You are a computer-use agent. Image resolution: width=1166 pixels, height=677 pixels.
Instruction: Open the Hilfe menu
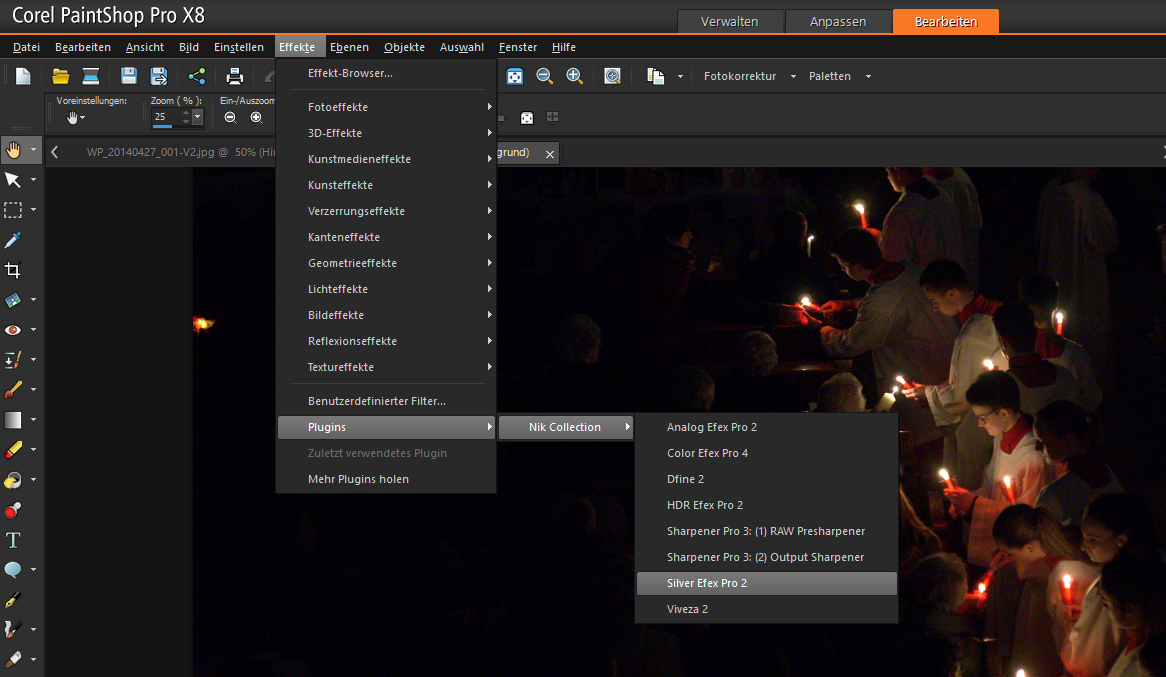click(x=564, y=47)
